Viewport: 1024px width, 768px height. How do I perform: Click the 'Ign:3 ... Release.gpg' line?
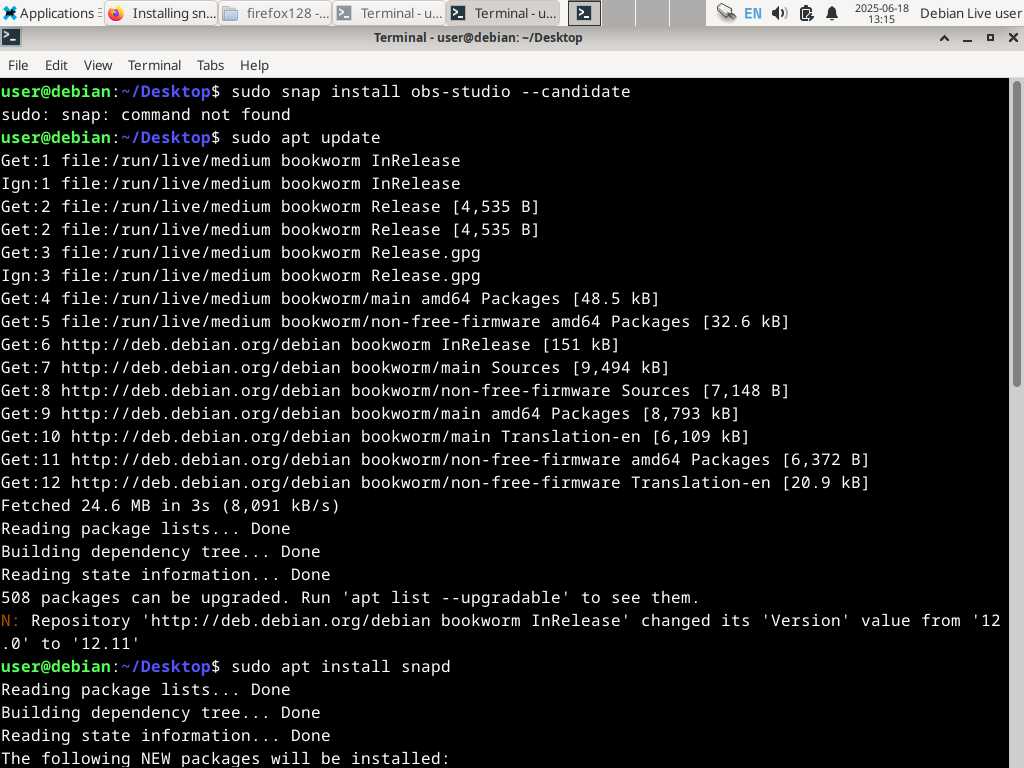(x=241, y=276)
